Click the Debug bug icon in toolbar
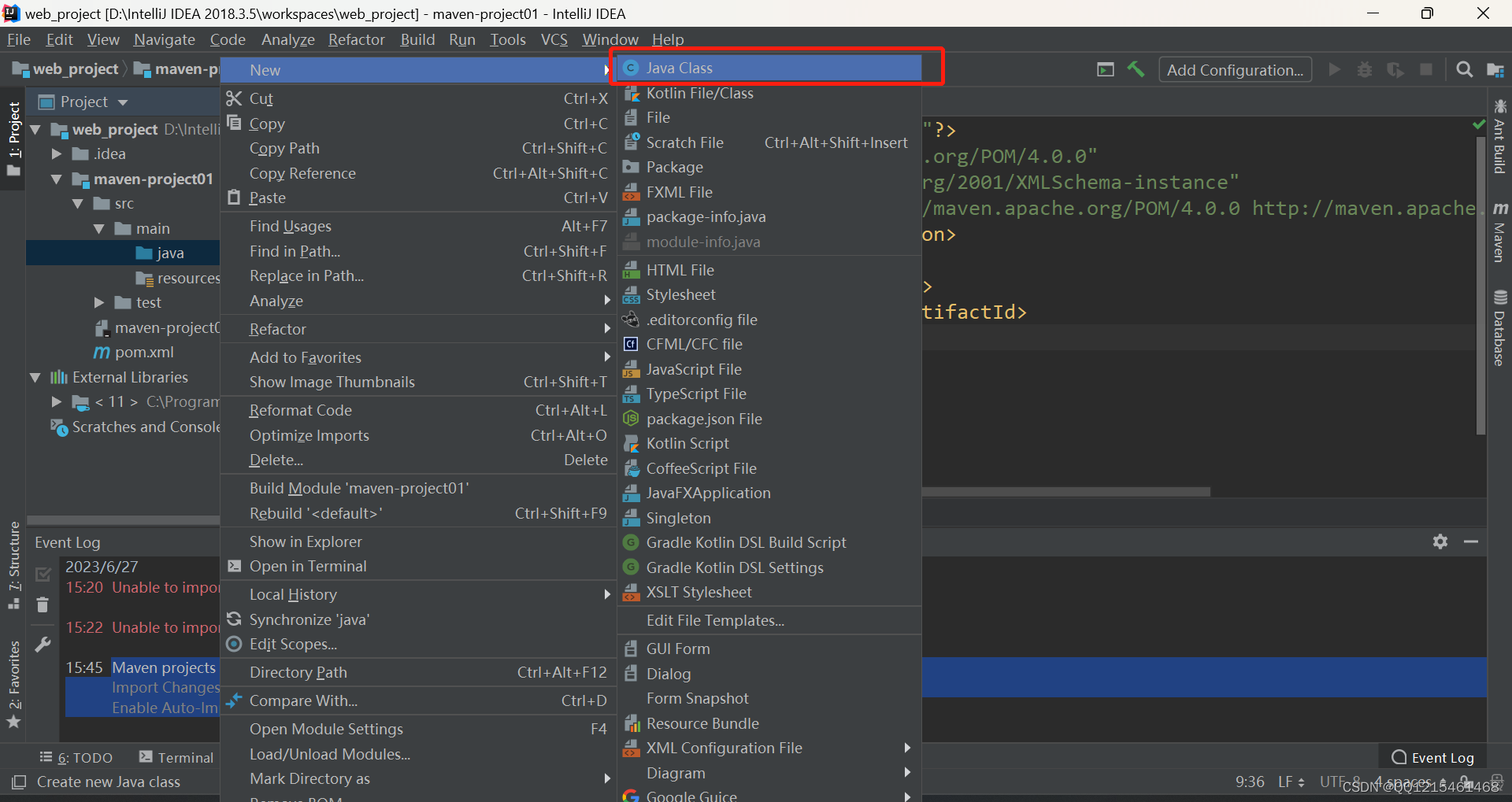 pyautogui.click(x=1365, y=69)
